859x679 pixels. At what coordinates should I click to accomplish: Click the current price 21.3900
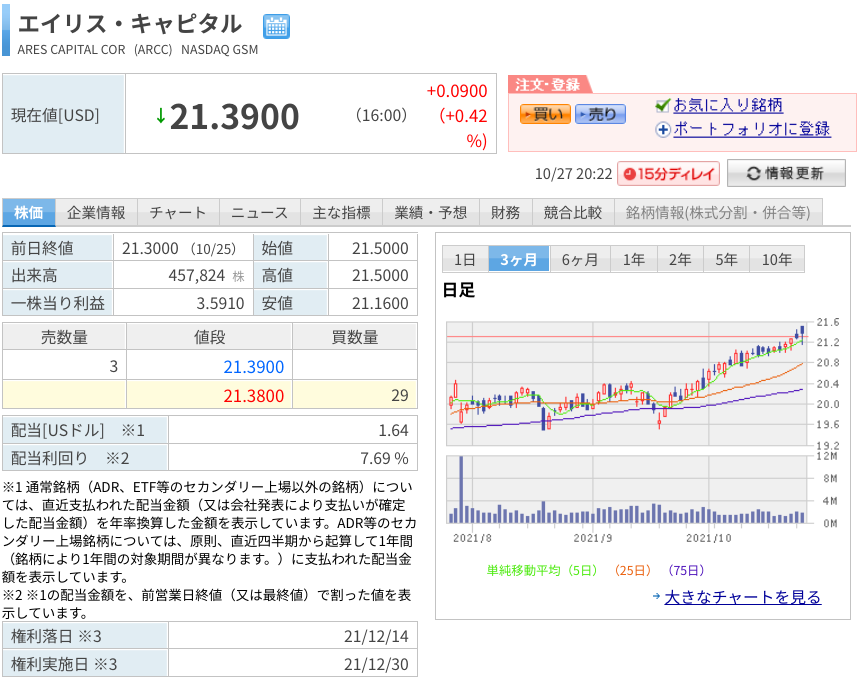234,117
